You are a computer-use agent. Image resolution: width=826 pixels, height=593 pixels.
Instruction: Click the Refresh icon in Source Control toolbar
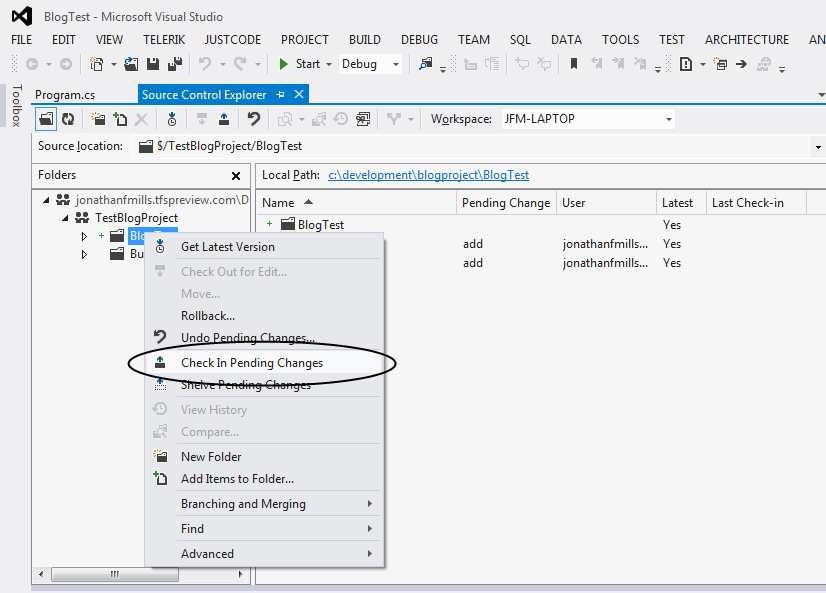(x=68, y=119)
